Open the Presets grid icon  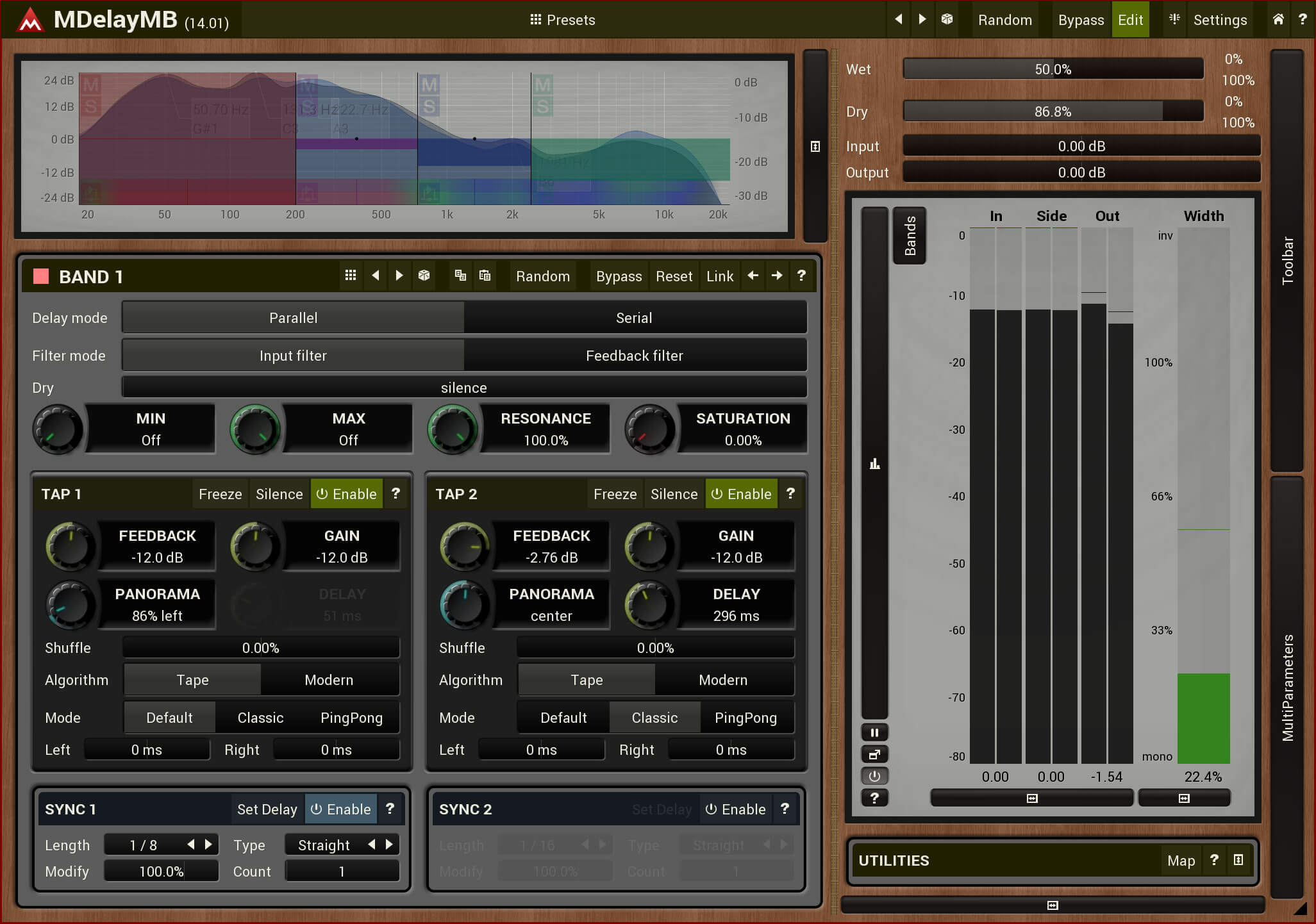[536, 19]
